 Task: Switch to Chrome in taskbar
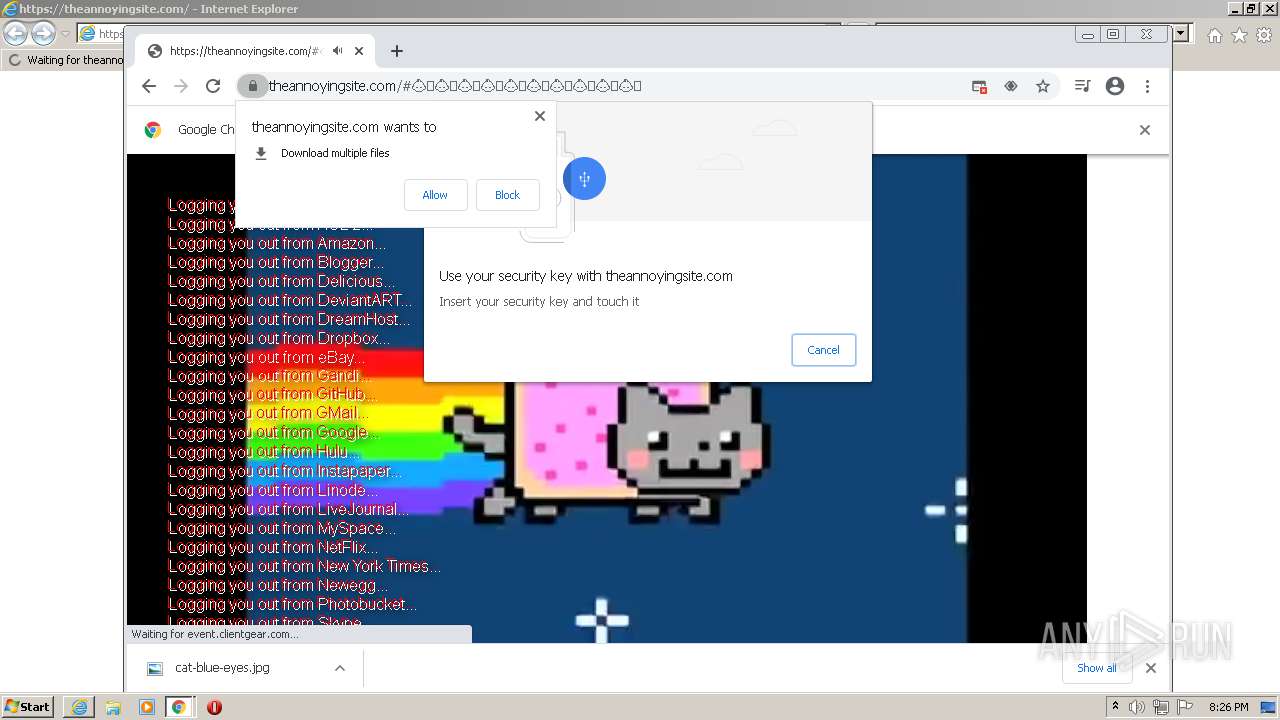pos(179,707)
